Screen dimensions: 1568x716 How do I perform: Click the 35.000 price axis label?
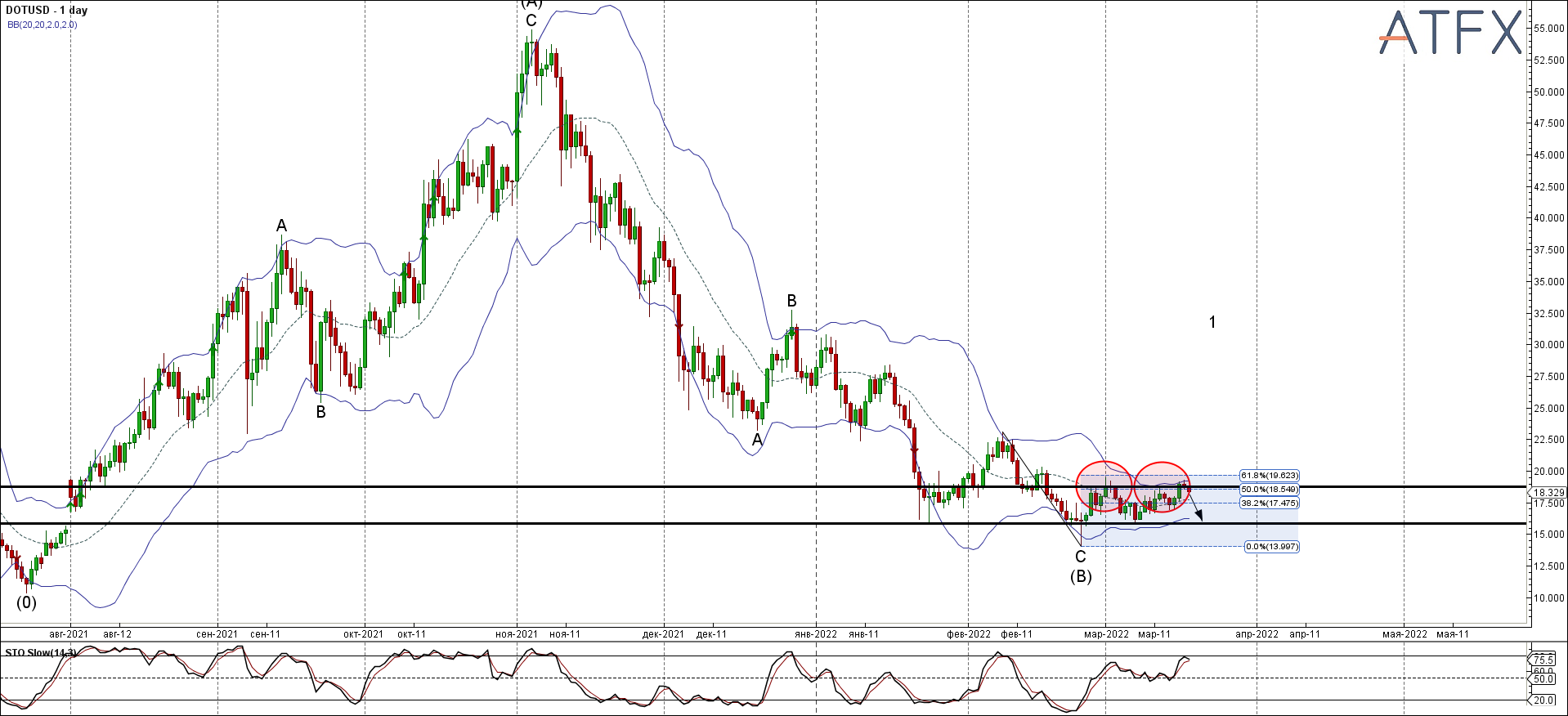click(1549, 281)
